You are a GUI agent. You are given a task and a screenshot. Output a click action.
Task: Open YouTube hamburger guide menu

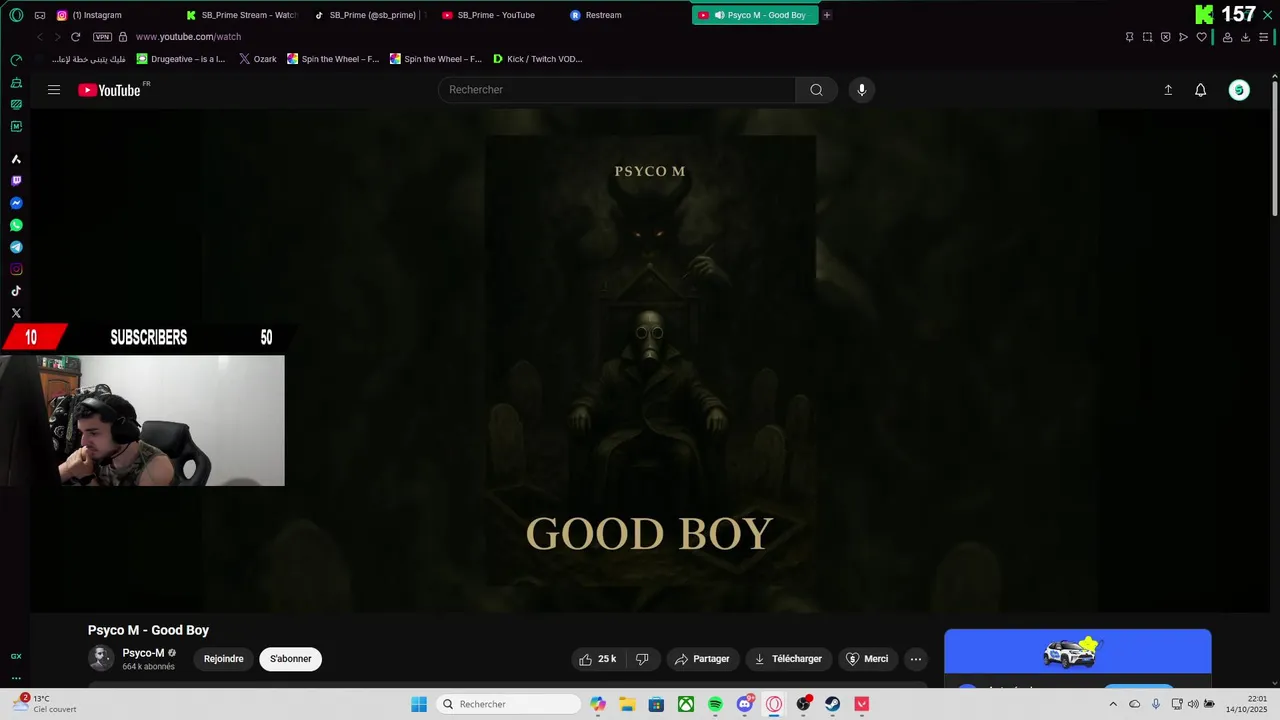click(54, 90)
